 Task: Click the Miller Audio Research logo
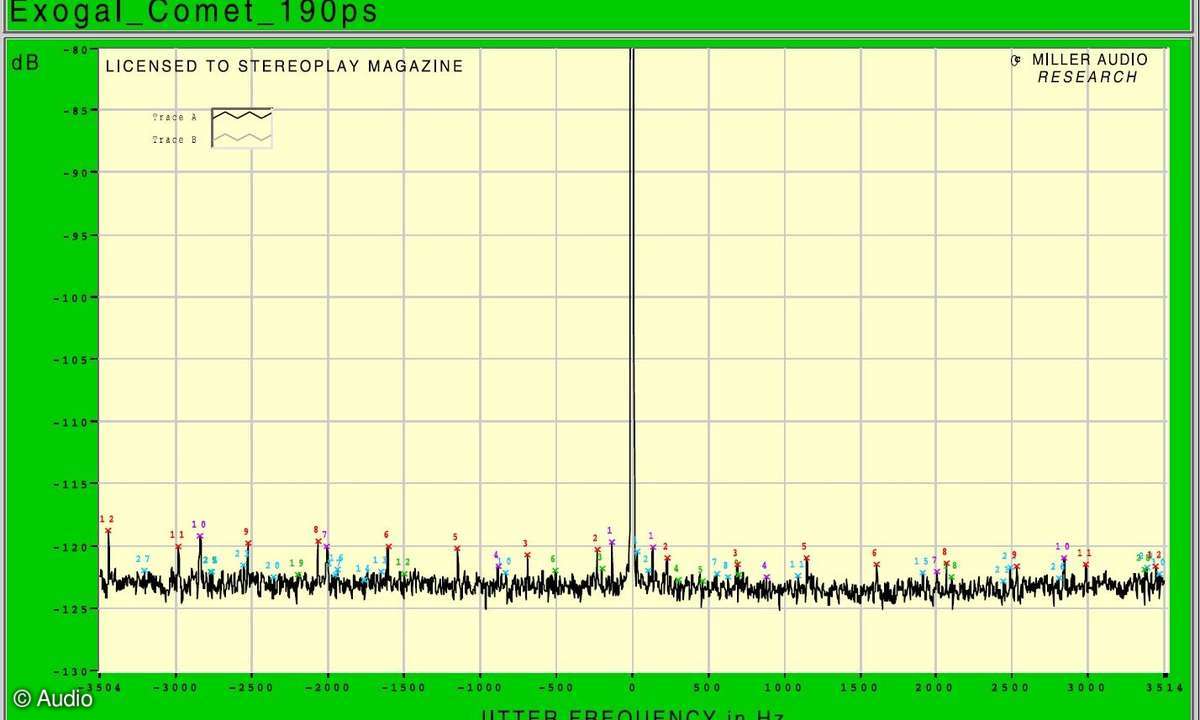coord(1079,68)
